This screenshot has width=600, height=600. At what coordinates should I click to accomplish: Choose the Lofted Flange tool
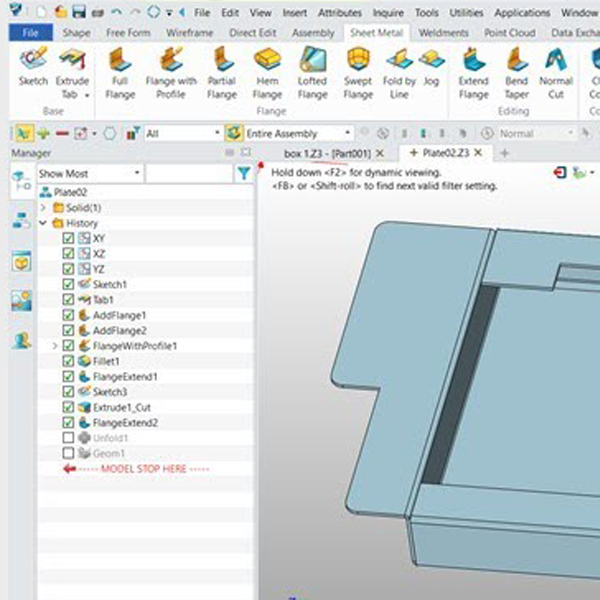312,72
